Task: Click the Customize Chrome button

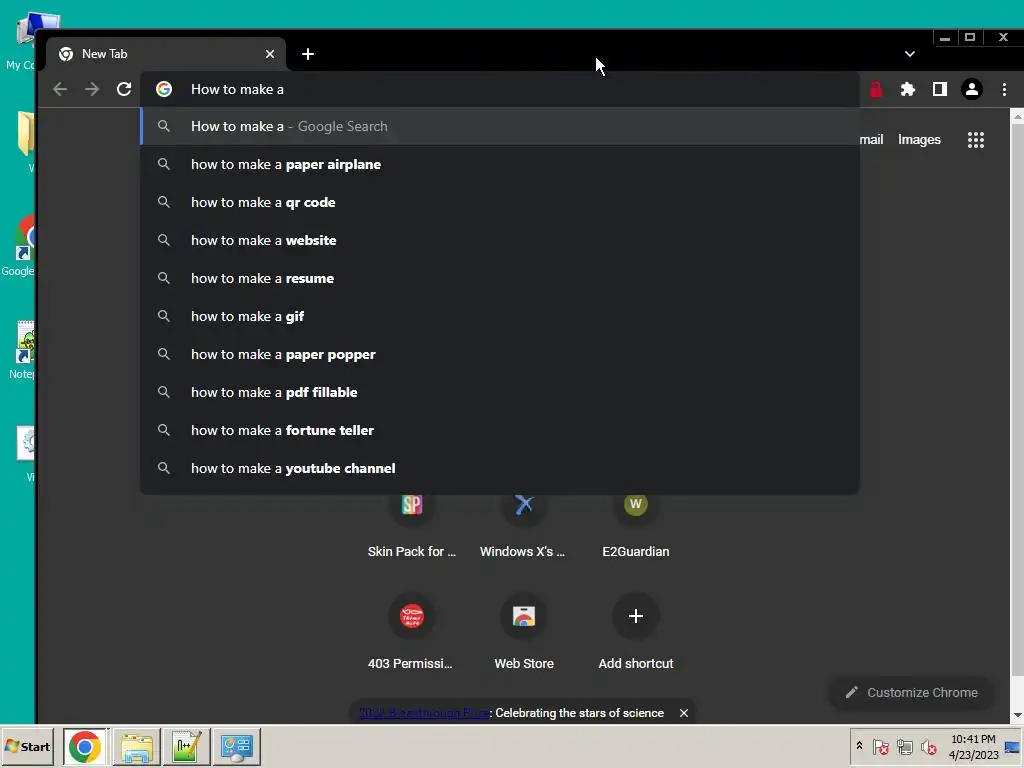Action: click(x=912, y=692)
